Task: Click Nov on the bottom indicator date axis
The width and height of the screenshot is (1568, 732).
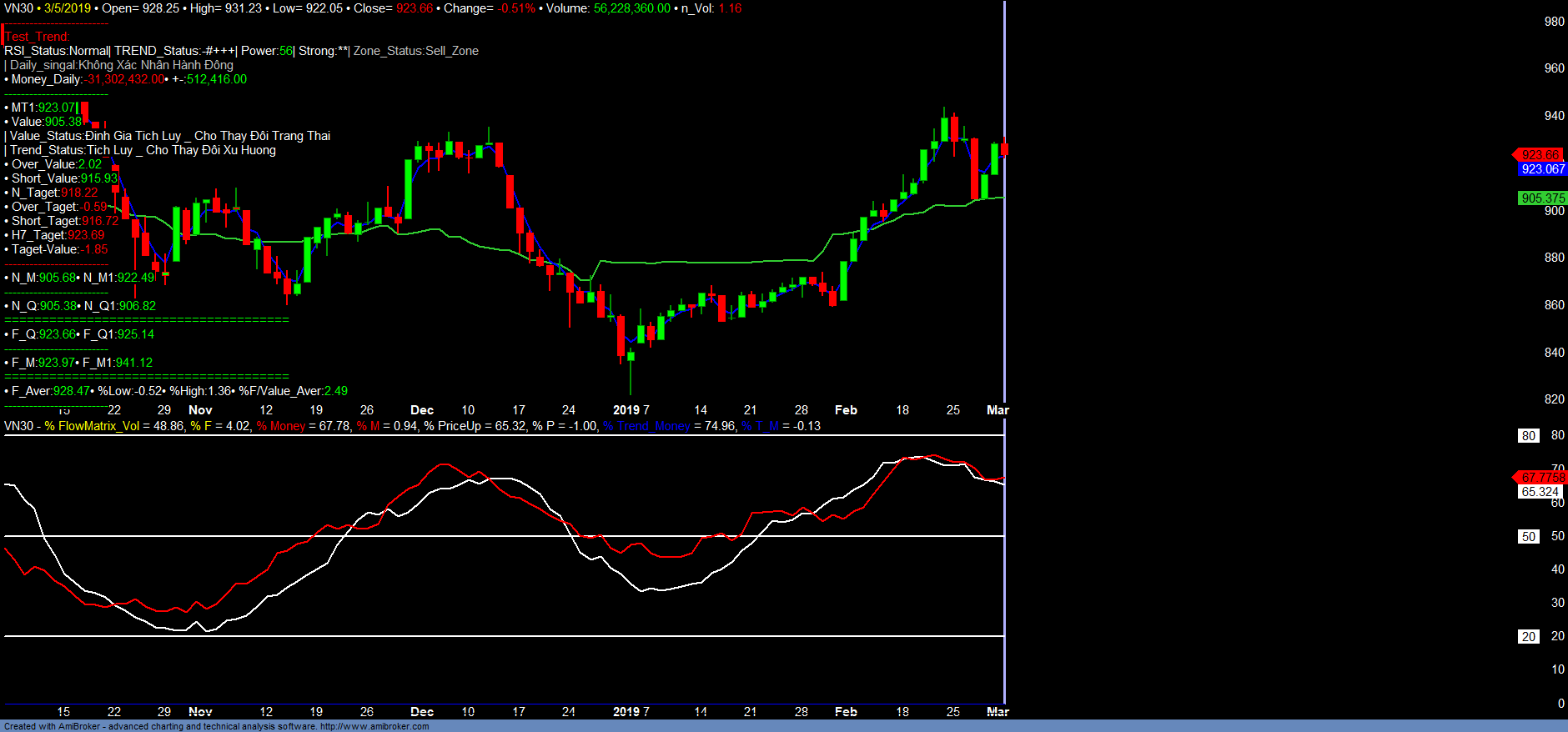Action: pos(200,712)
